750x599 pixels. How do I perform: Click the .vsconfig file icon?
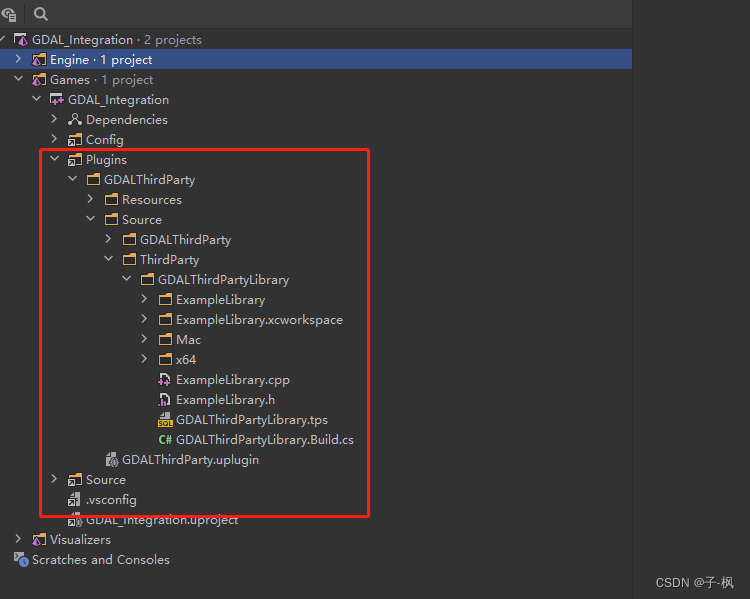pyautogui.click(x=74, y=499)
